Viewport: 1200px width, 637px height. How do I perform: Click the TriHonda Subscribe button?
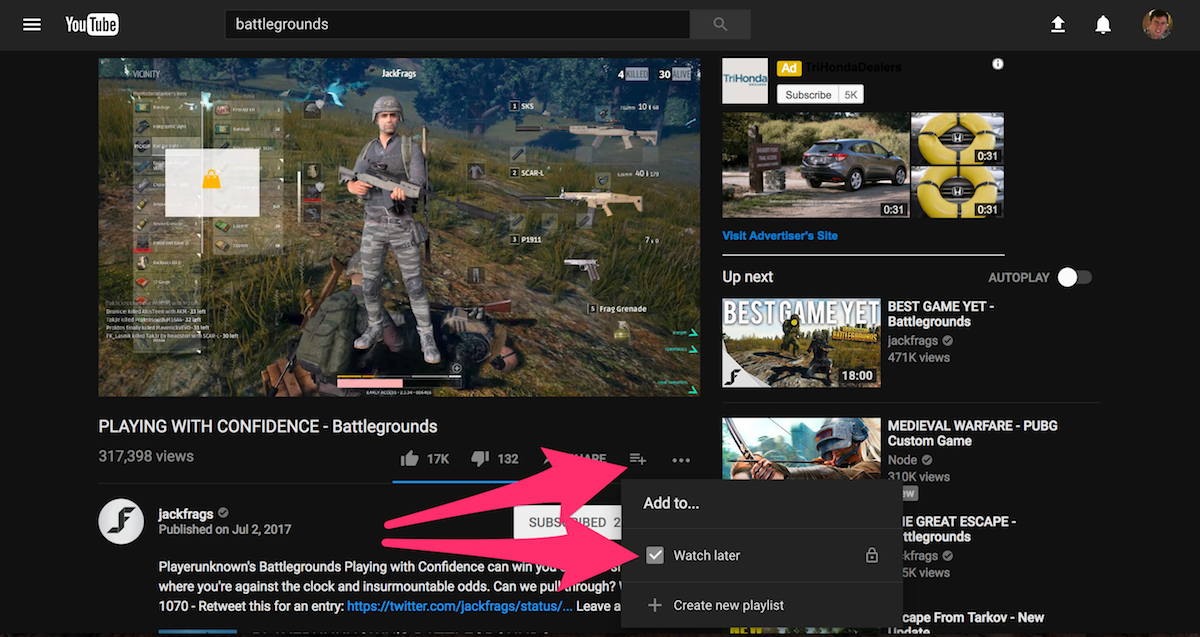[808, 95]
